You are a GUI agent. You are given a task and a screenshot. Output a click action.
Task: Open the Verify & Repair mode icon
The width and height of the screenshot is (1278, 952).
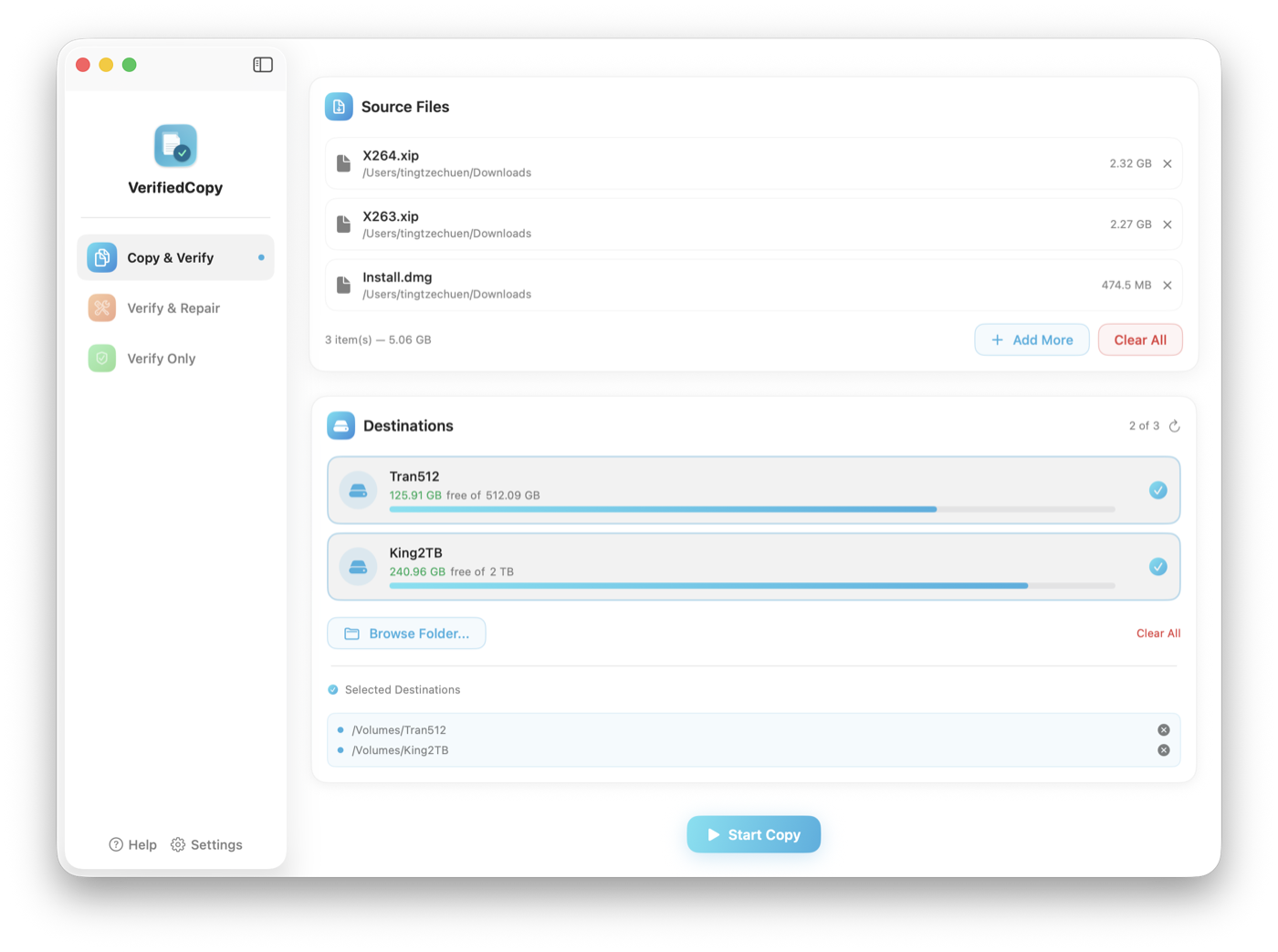[x=100, y=308]
